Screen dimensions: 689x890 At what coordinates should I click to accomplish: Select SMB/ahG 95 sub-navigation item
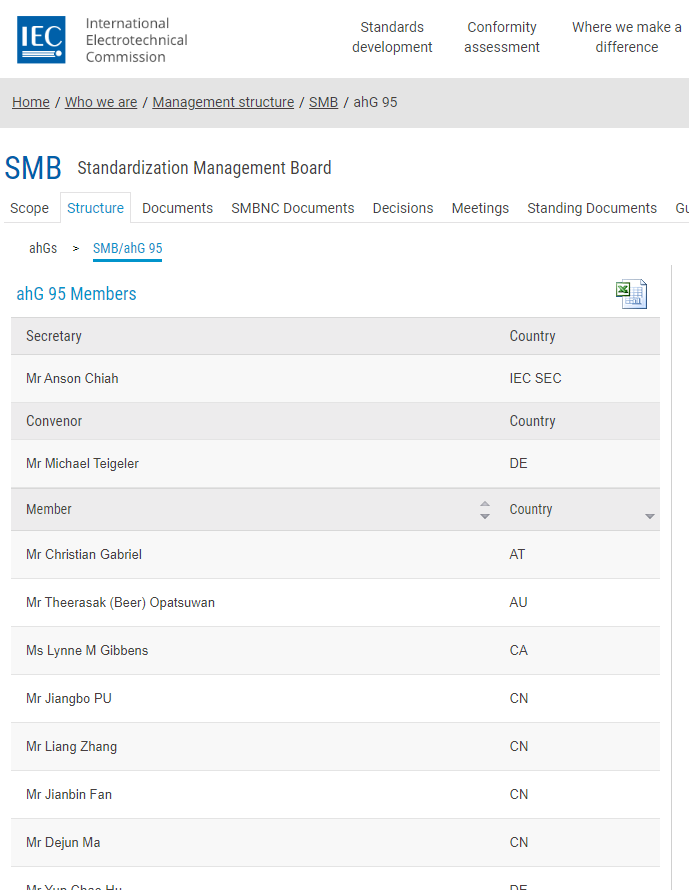pyautogui.click(x=128, y=249)
